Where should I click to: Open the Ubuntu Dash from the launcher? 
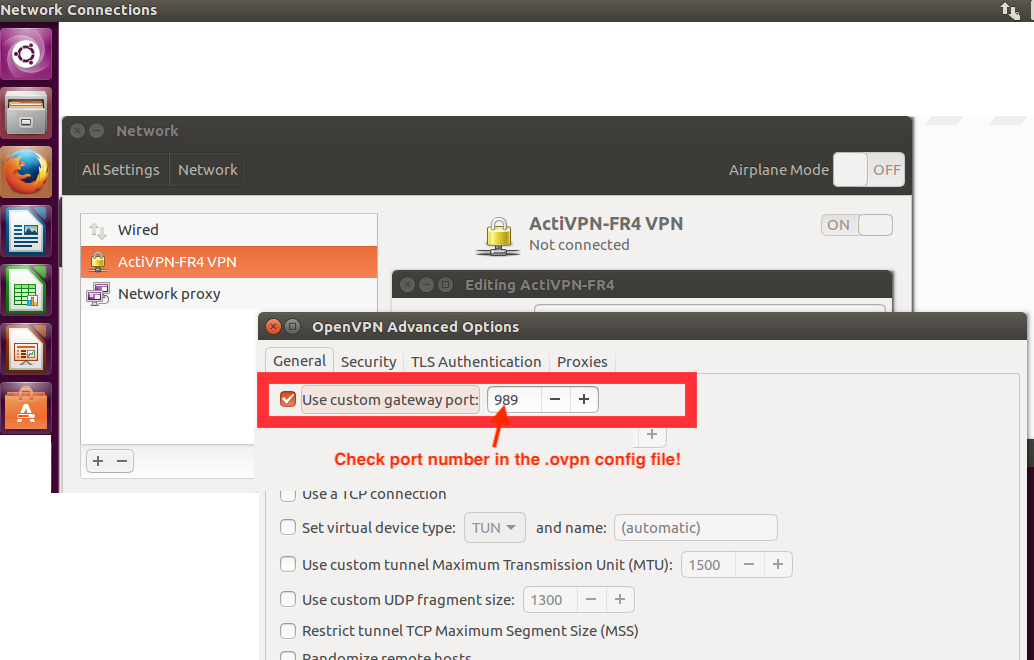pyautogui.click(x=26, y=53)
